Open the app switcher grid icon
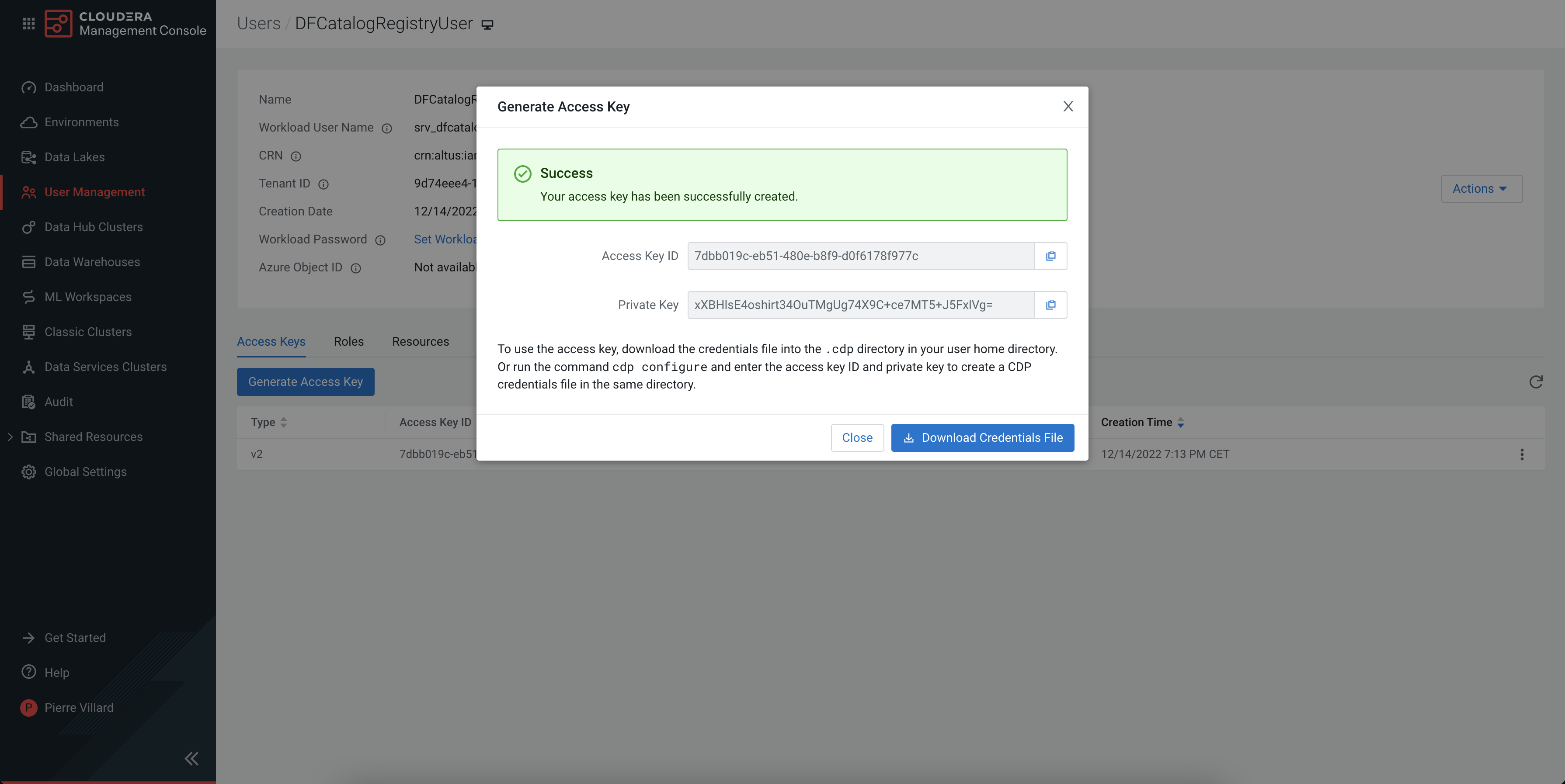 coord(28,24)
